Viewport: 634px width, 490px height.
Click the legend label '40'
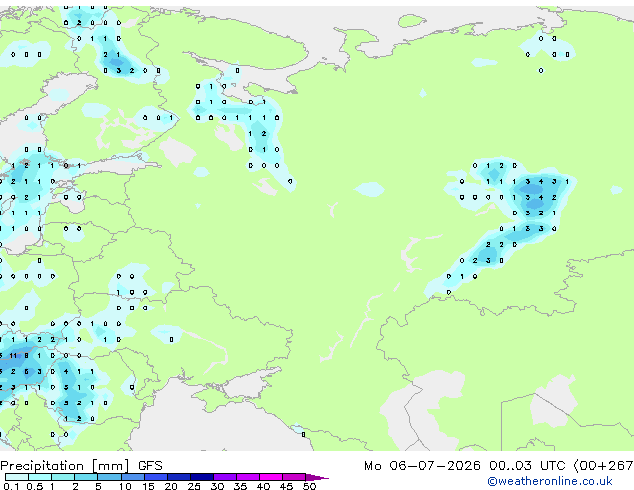pos(263,486)
